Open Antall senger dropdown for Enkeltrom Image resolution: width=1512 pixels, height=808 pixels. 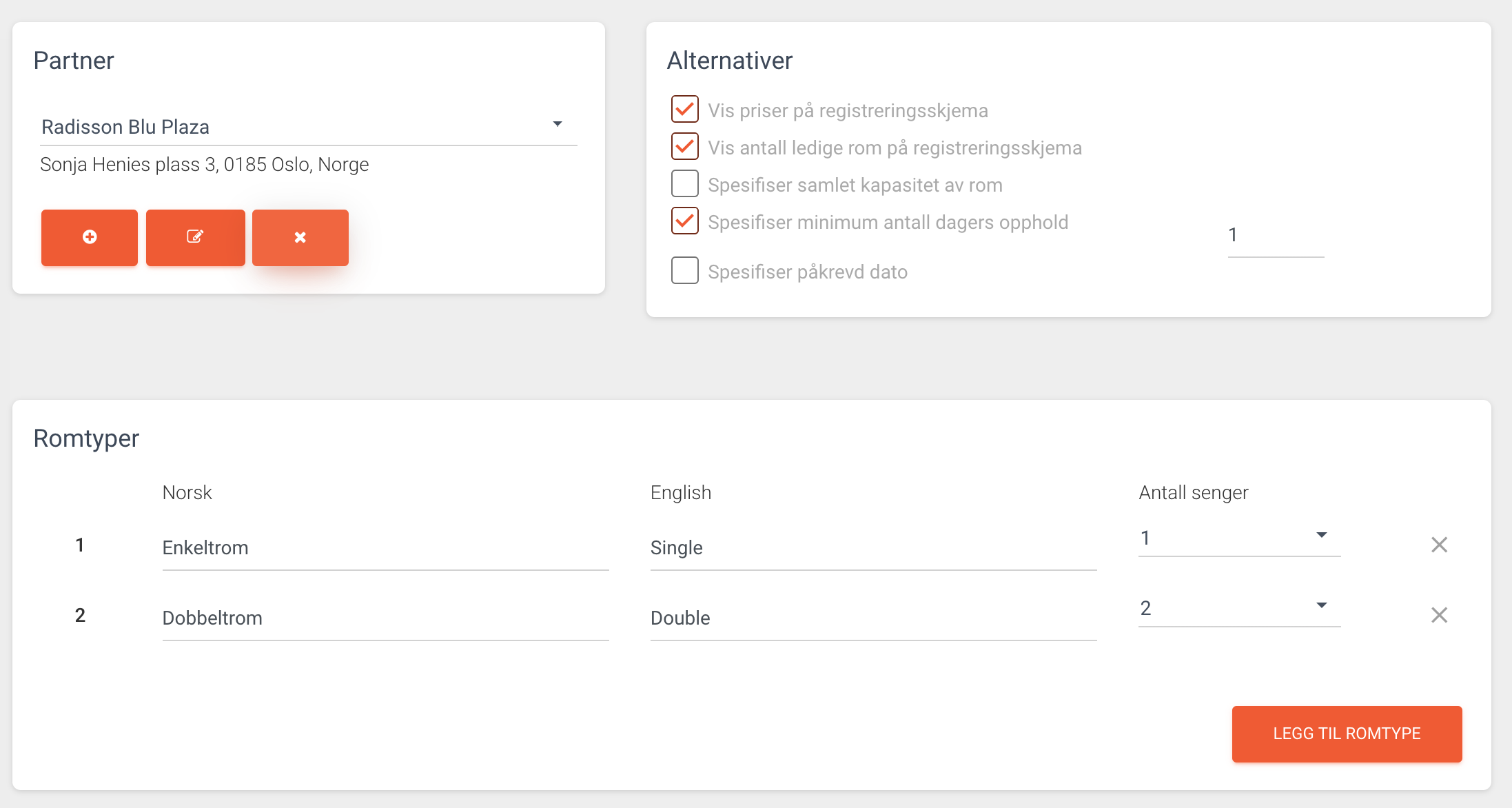point(1239,538)
